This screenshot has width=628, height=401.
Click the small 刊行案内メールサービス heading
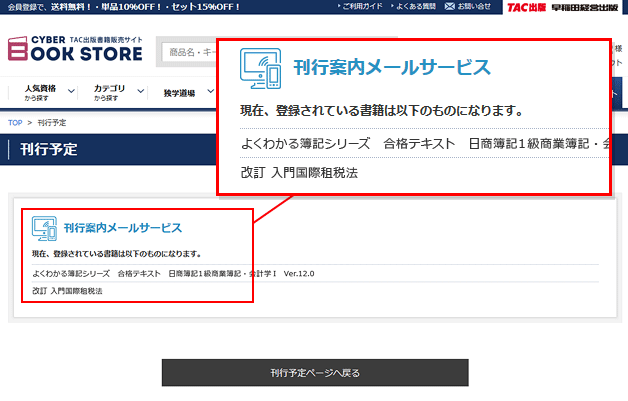pyautogui.click(x=123, y=228)
